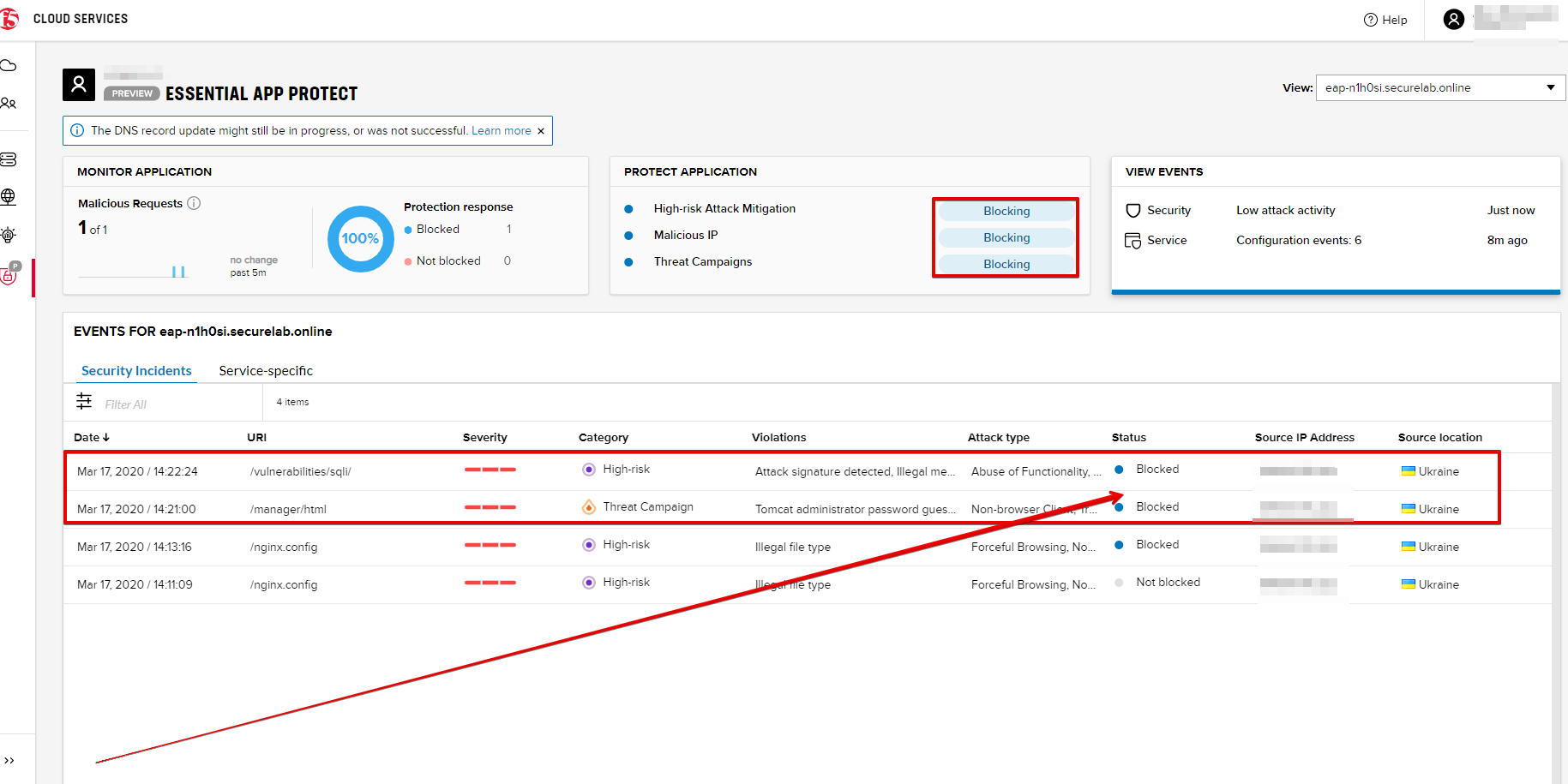Click the Attack type column header
Image resolution: width=1568 pixels, height=784 pixels.
(998, 437)
